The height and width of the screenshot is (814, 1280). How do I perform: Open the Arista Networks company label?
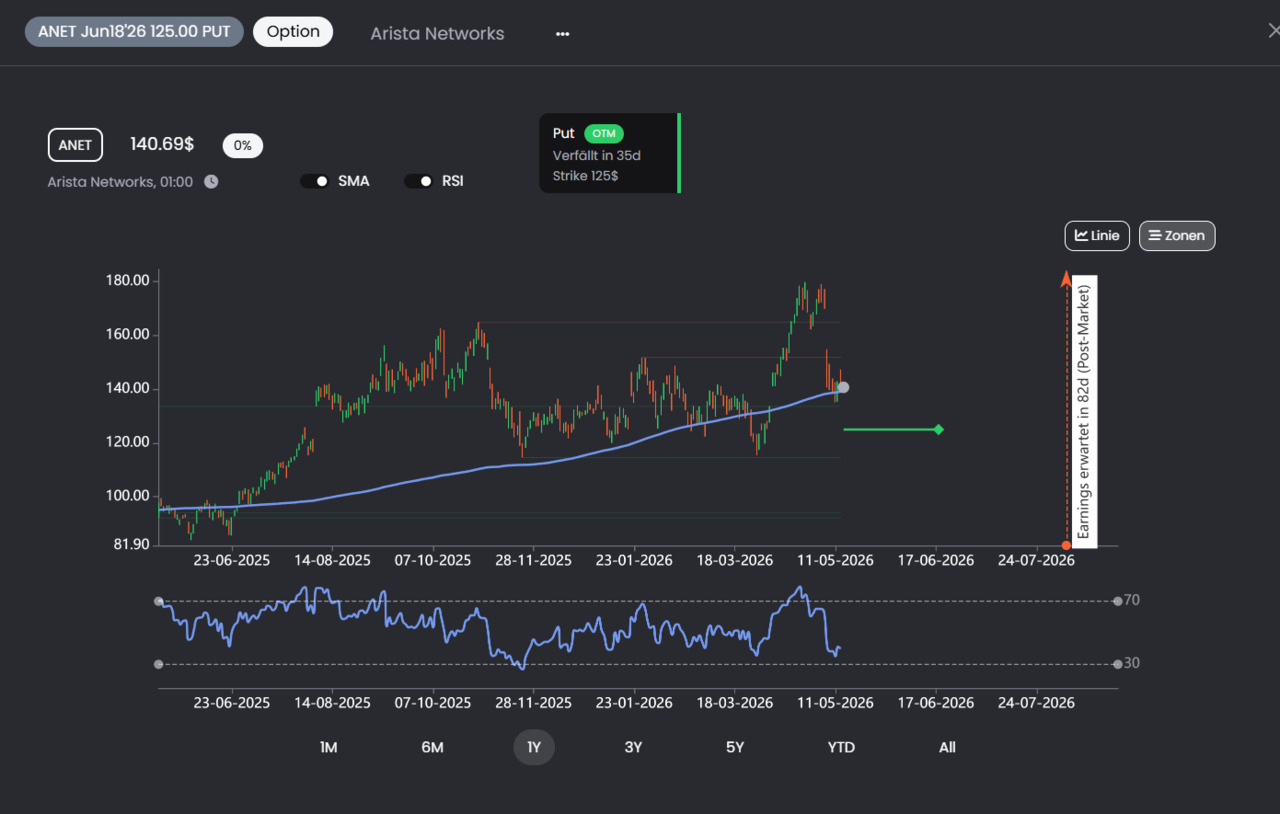437,33
